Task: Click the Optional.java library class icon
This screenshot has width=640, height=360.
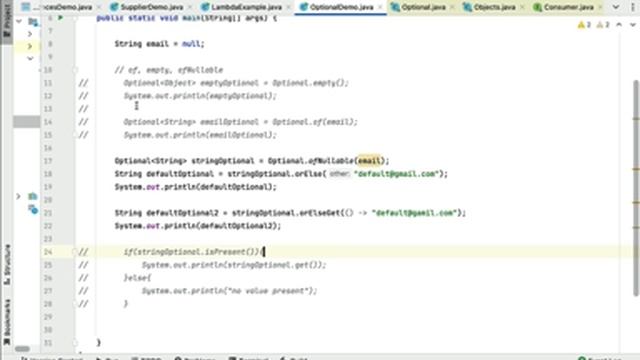Action: point(395,7)
